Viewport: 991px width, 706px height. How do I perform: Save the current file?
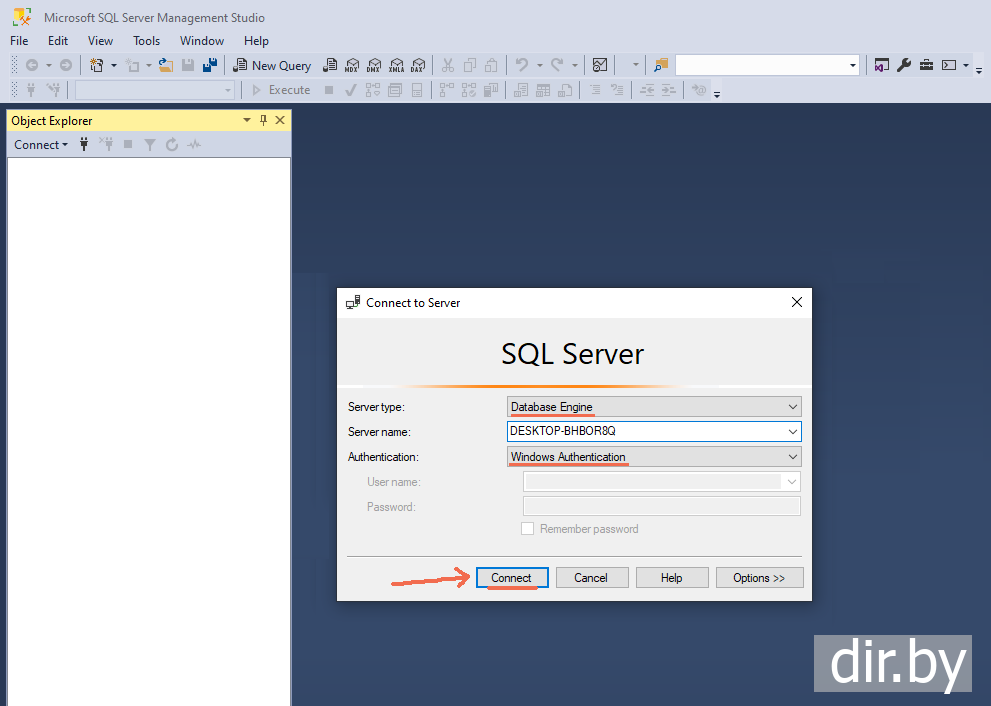(188, 64)
